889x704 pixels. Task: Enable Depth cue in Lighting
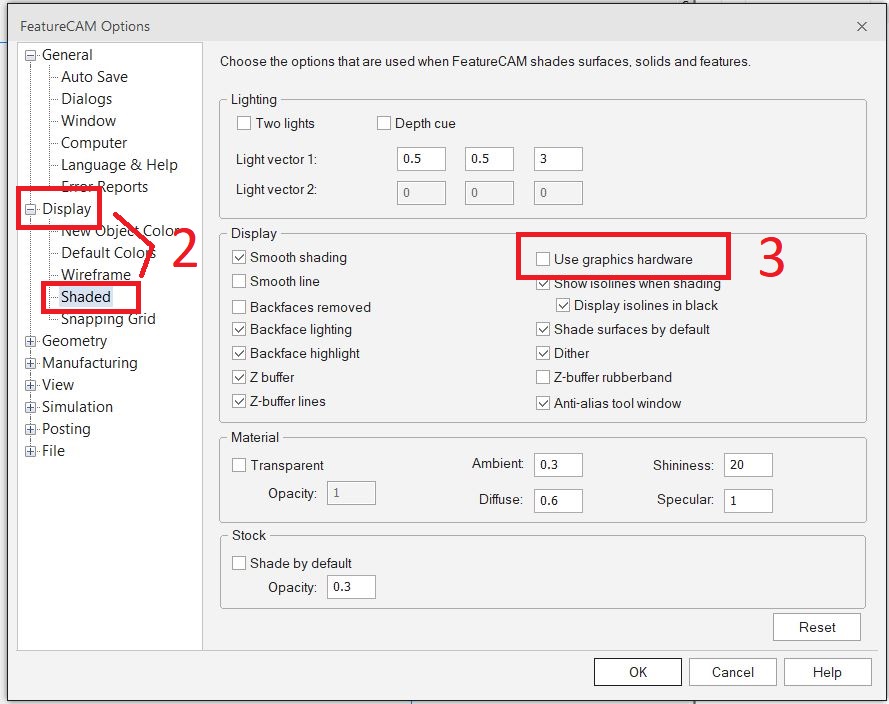pos(384,123)
